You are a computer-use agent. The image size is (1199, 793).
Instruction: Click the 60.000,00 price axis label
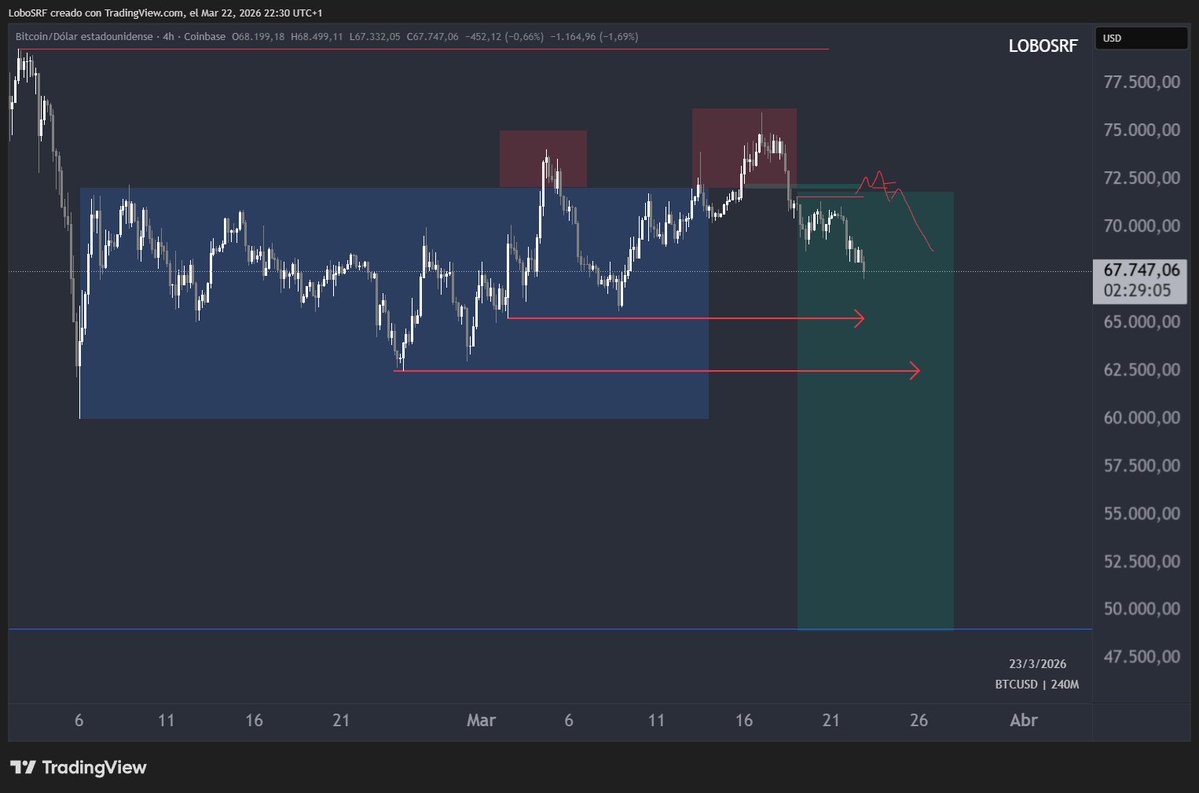coord(1142,418)
